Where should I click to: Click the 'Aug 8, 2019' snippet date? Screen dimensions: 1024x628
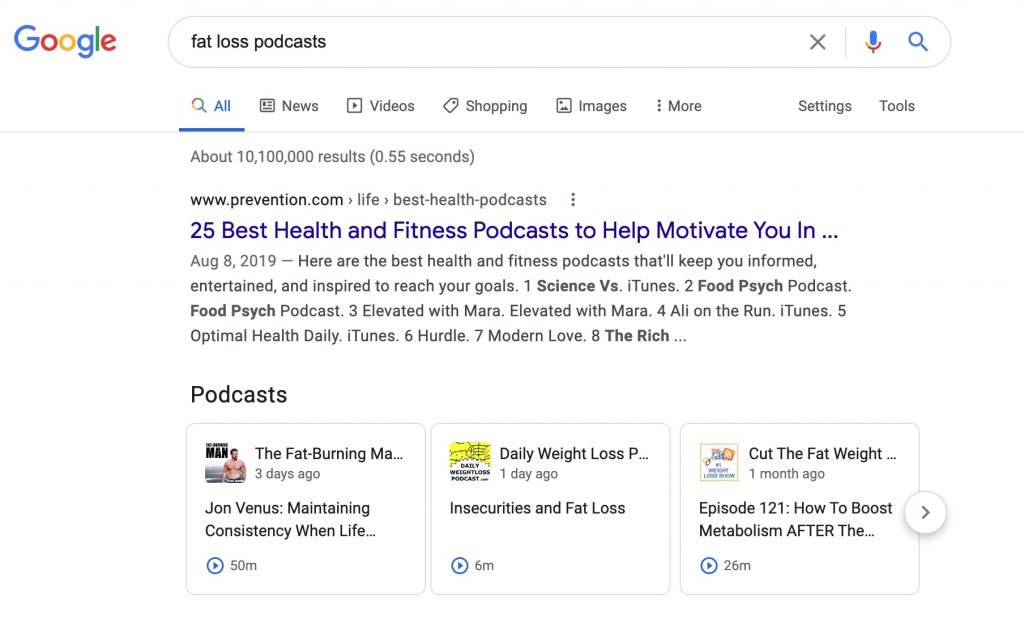[233, 261]
